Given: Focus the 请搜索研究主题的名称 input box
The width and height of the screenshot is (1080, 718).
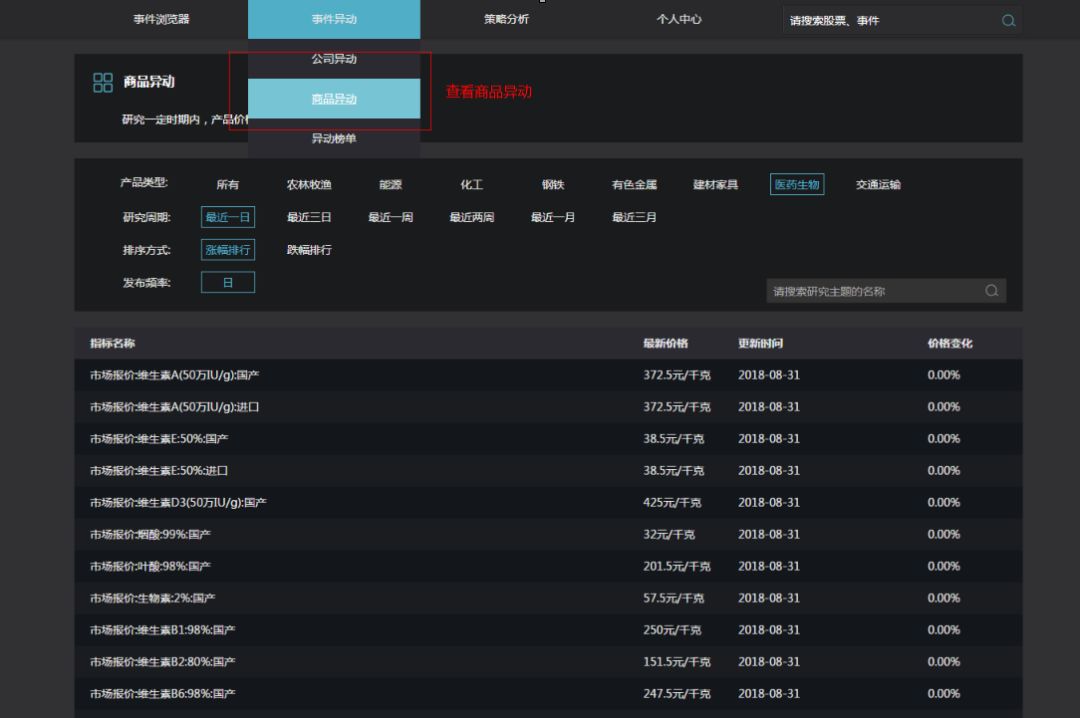Looking at the screenshot, I should [870, 291].
